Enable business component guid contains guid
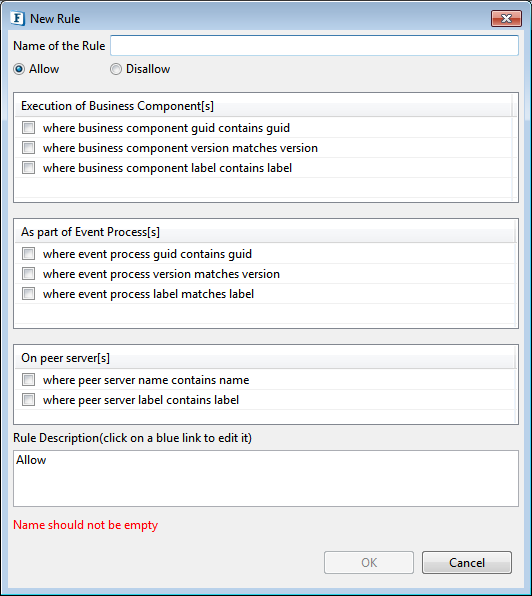This screenshot has width=532, height=596. [x=28, y=128]
